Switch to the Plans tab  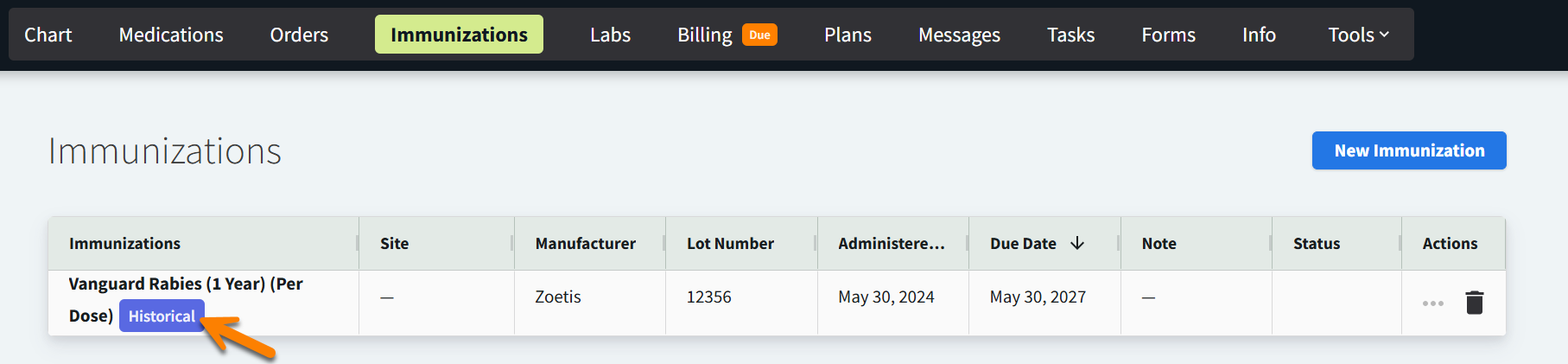tap(847, 35)
